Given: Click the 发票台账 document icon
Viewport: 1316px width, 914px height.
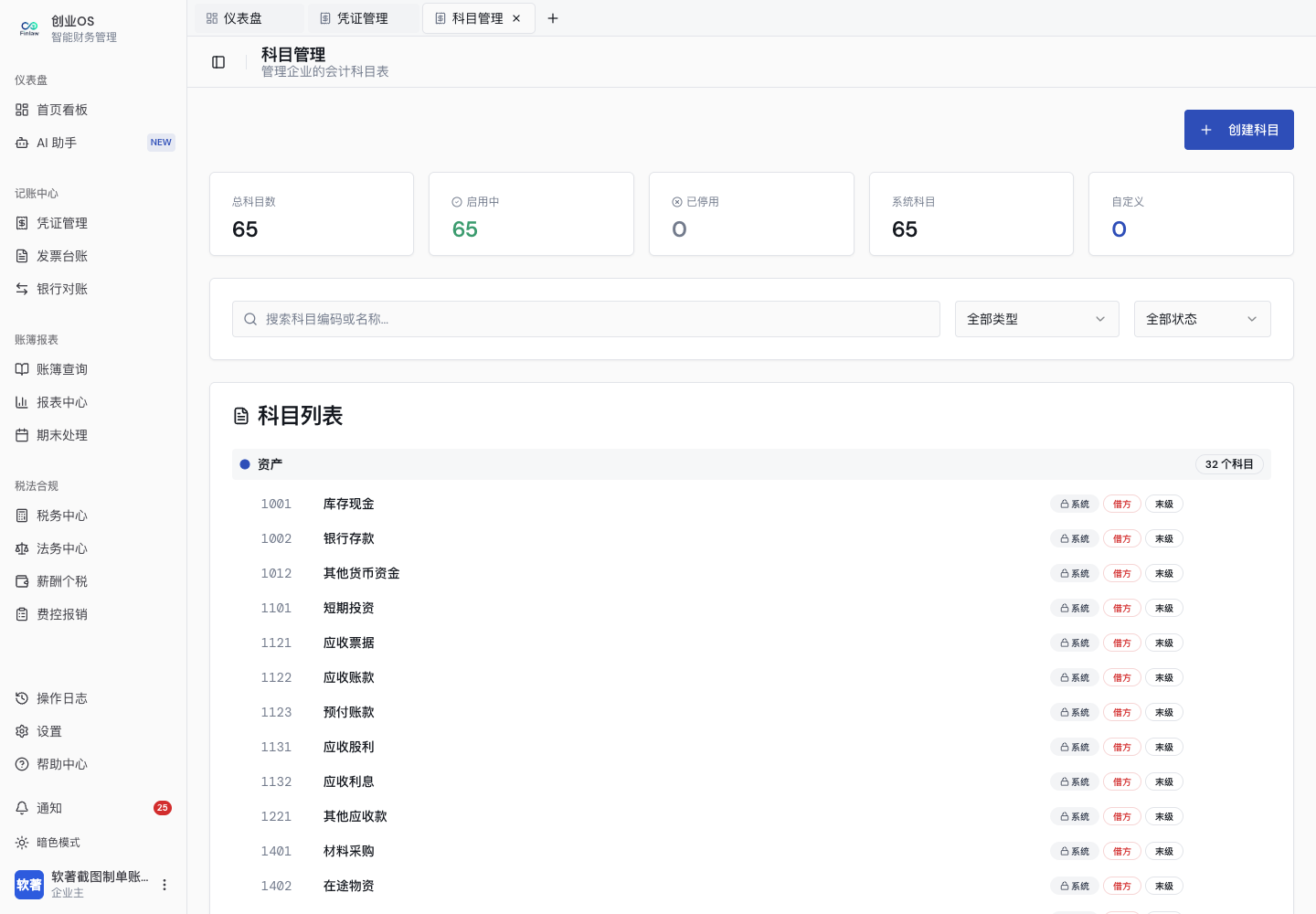Looking at the screenshot, I should (22, 256).
